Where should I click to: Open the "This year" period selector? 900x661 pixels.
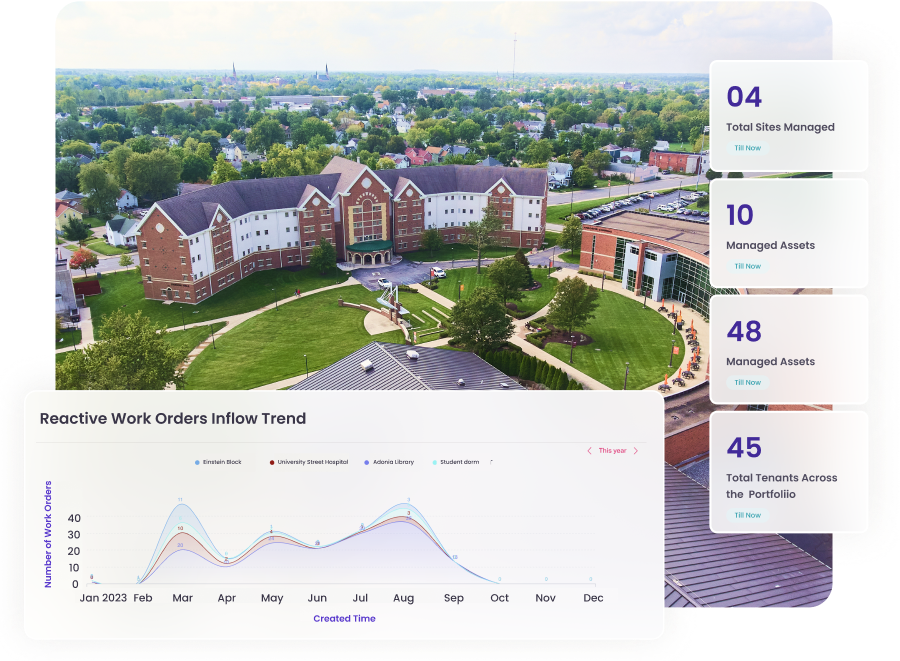coord(612,451)
